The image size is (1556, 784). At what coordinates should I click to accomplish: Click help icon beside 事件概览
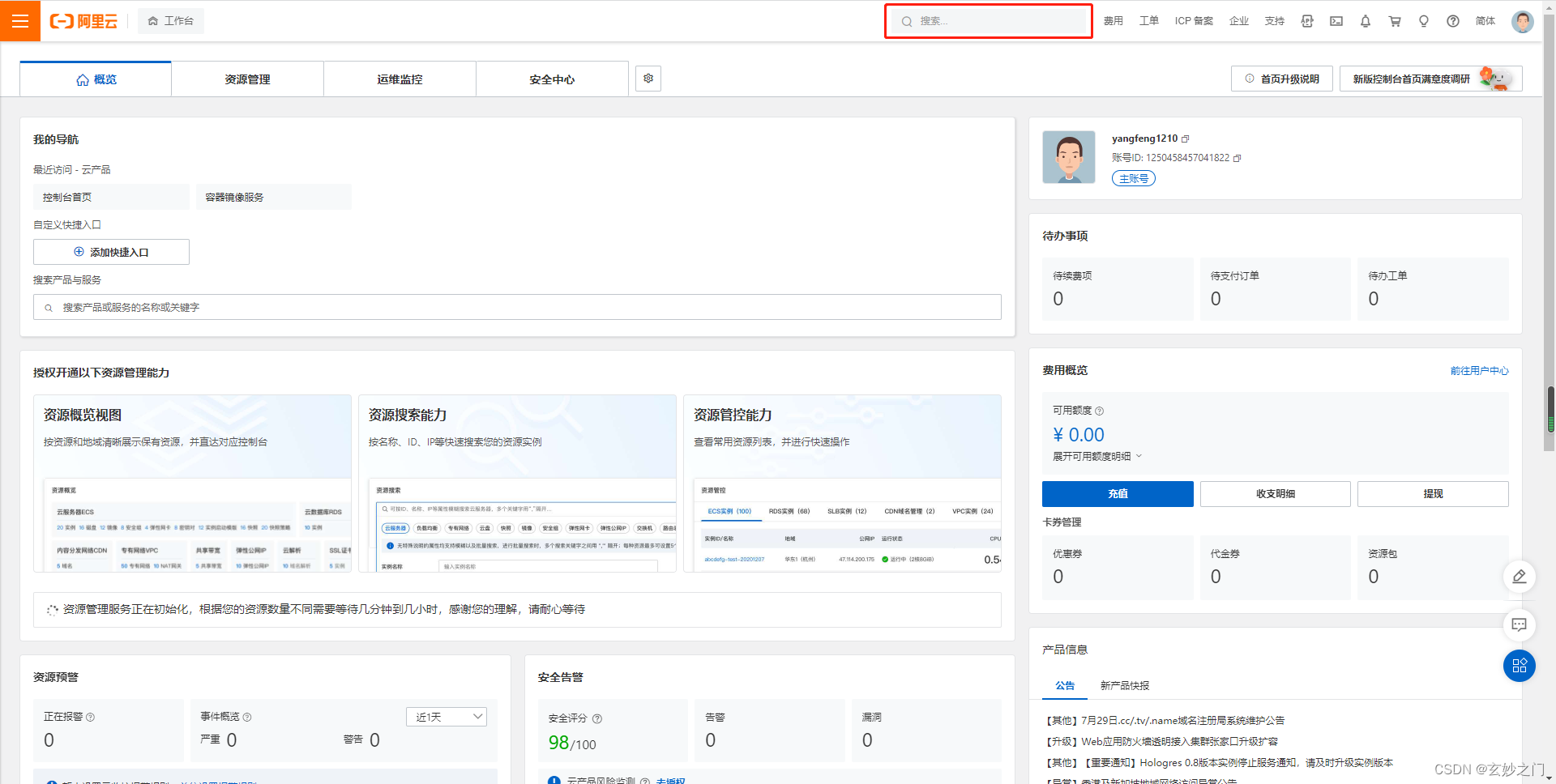click(247, 718)
